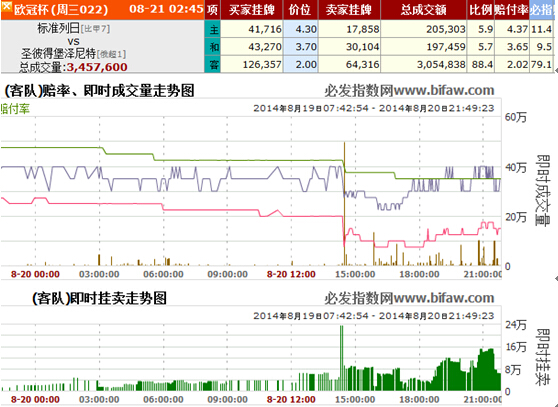Click the 8-20 12:00 marker on the odds chart
The height and width of the screenshot is (407, 558).
[291, 274]
